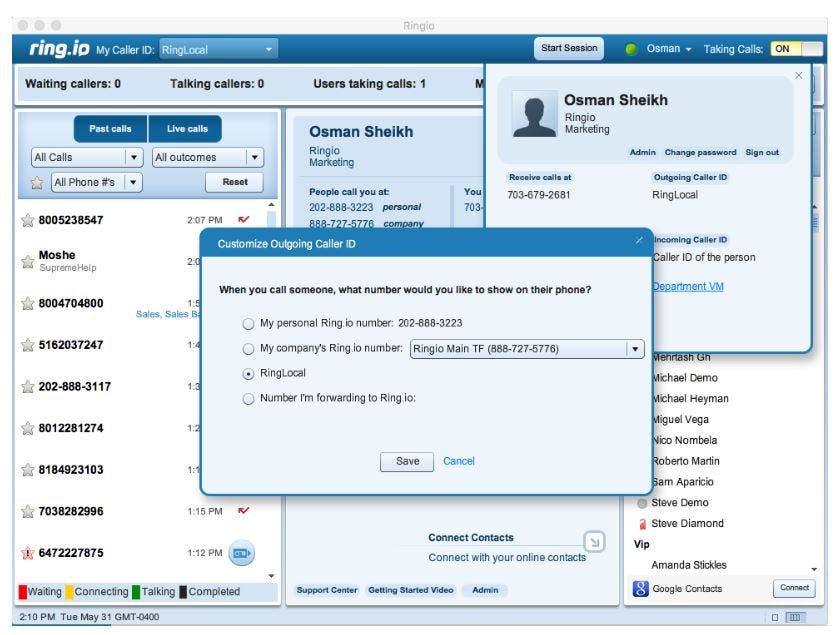Click up arrow of call list scrollbar

[x=271, y=205]
